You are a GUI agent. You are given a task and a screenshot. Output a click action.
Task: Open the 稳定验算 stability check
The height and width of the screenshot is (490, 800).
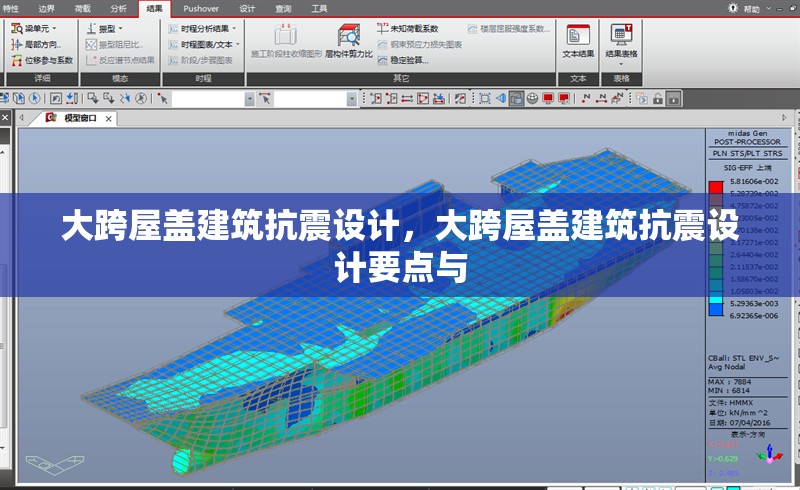pos(403,60)
